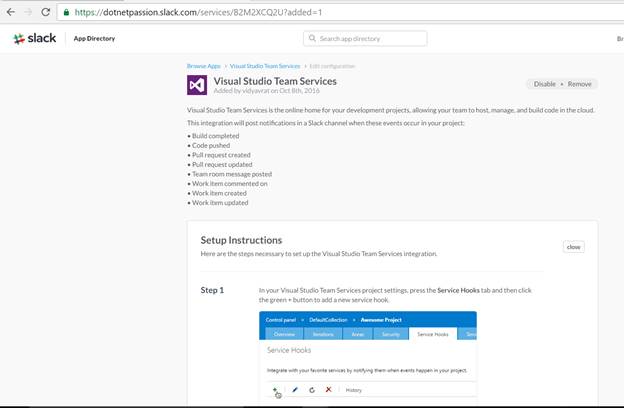This screenshot has width=624, height=408.
Task: Open Browse Apps breadcrumb
Action: (x=204, y=66)
